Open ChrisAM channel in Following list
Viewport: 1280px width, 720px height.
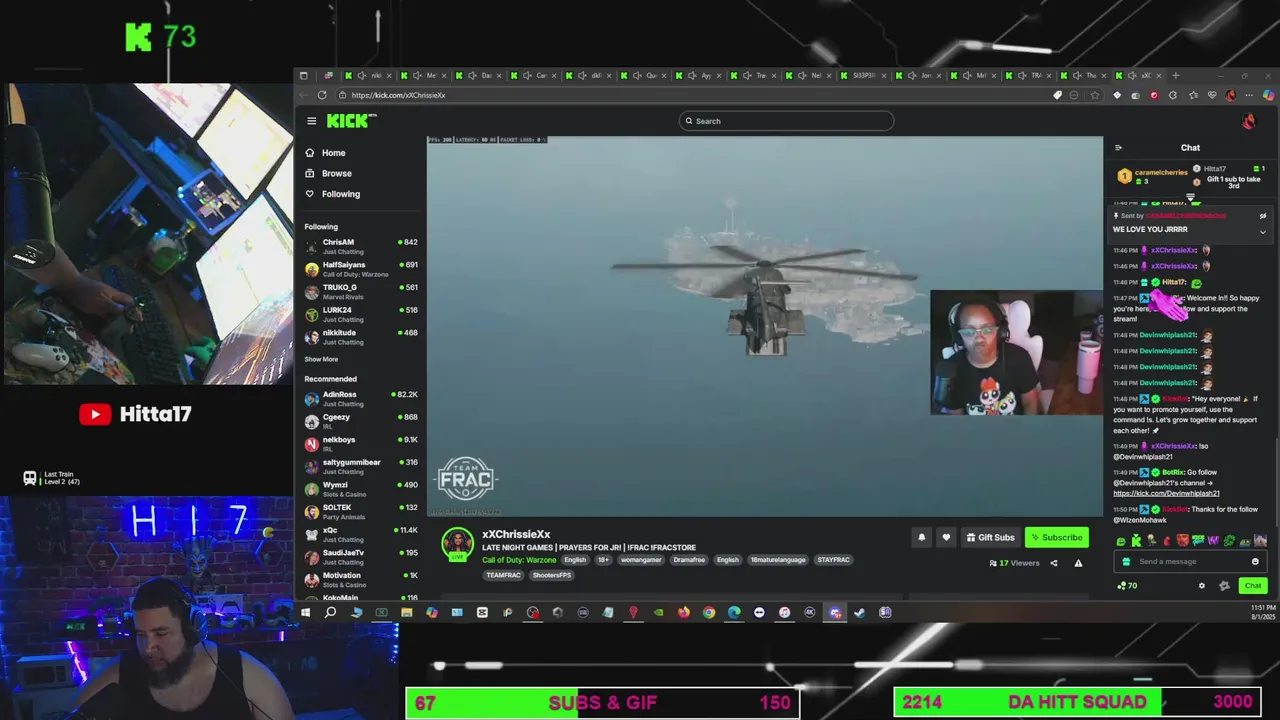coord(360,246)
